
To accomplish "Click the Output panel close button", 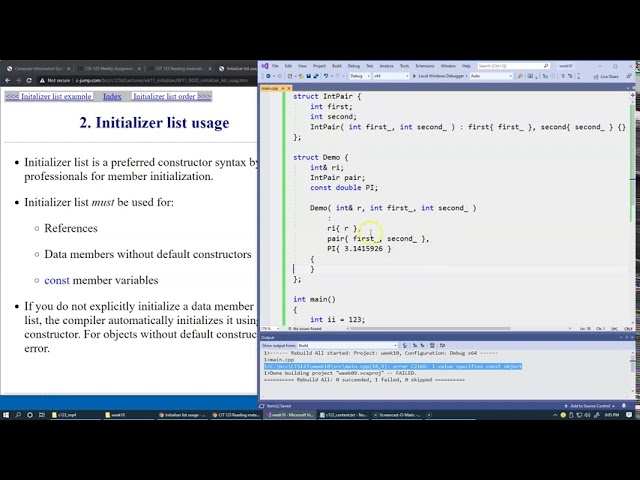I will 632,338.
